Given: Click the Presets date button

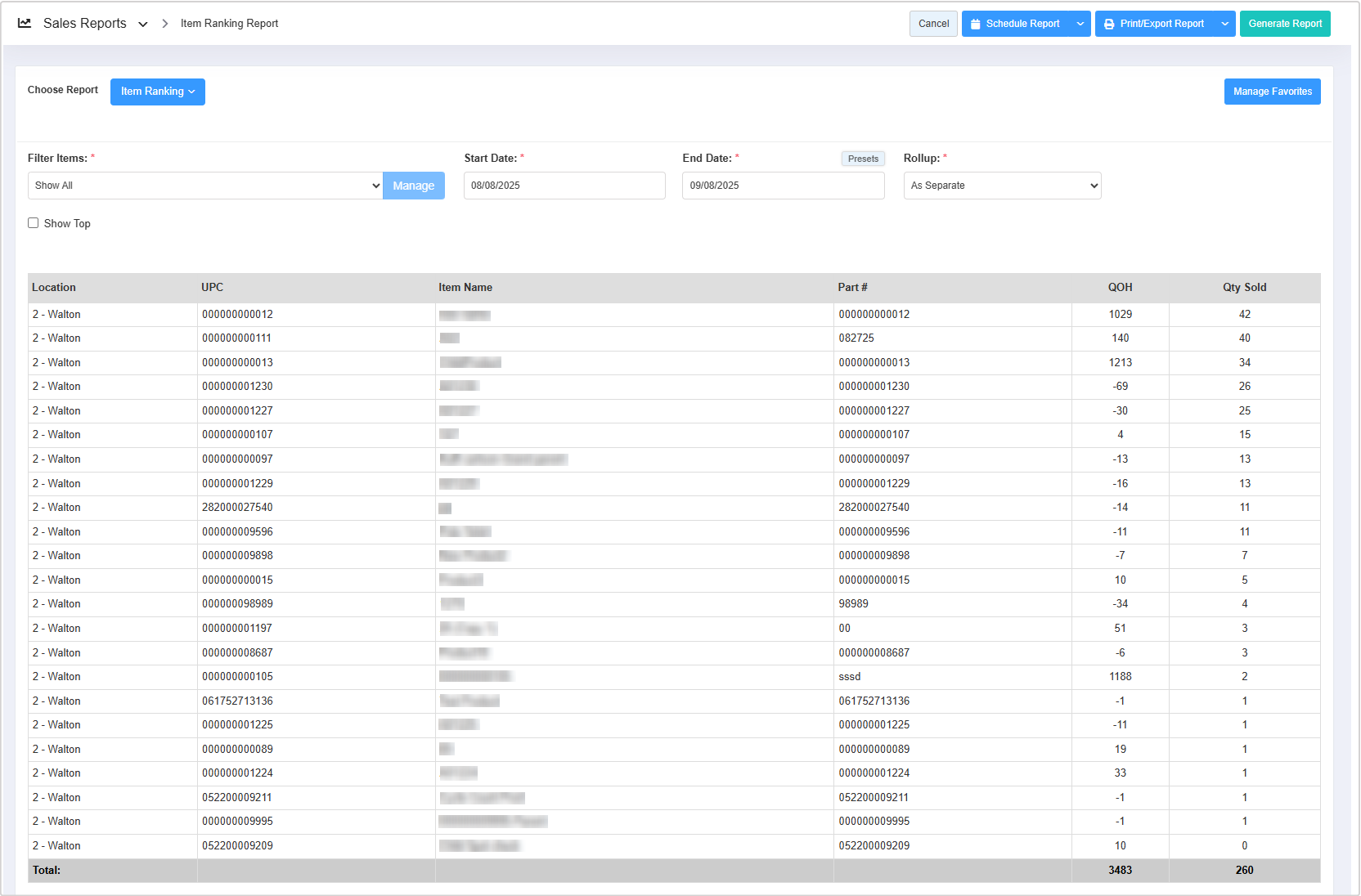Looking at the screenshot, I should point(863,159).
